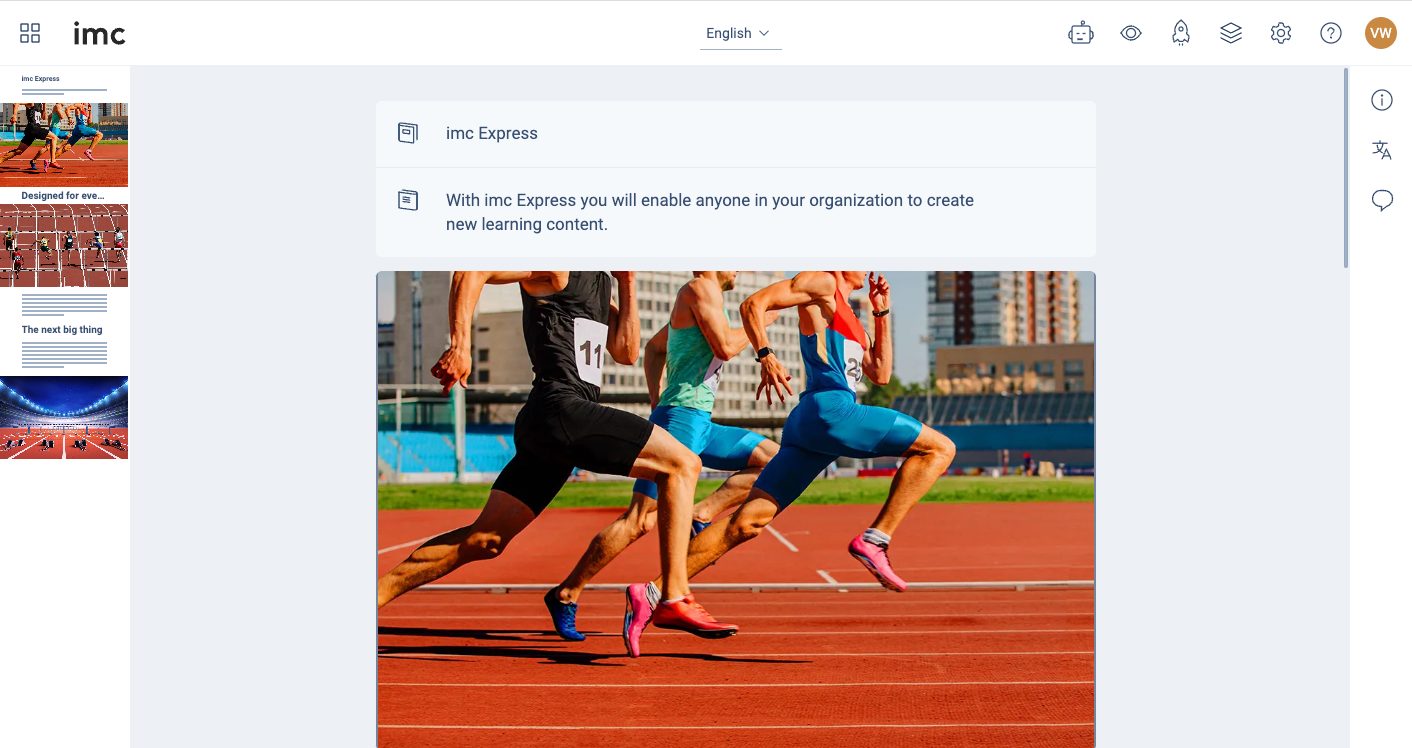This screenshot has height=748, width=1412.
Task: Open the help question mark icon
Action: coord(1331,33)
